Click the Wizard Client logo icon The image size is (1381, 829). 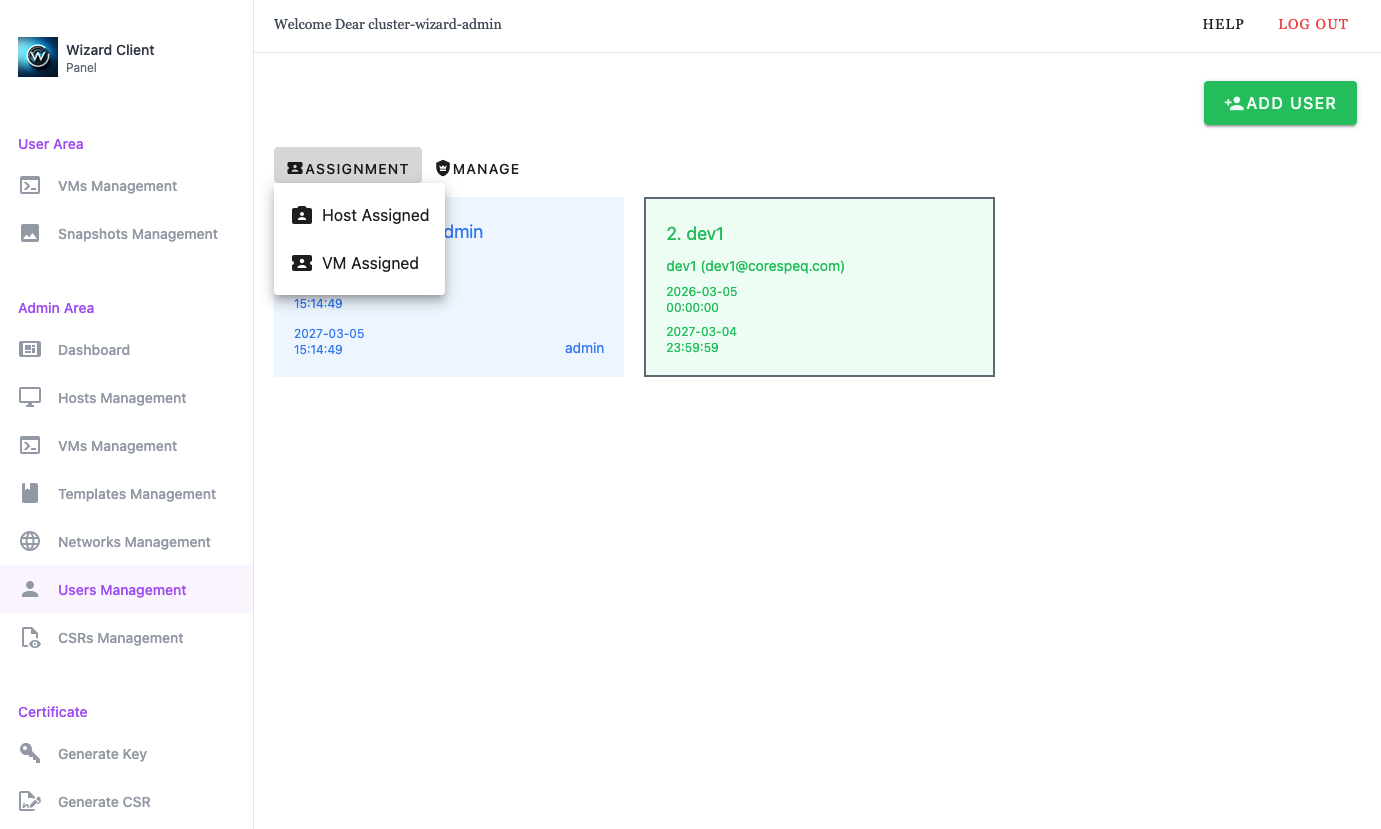[x=38, y=58]
